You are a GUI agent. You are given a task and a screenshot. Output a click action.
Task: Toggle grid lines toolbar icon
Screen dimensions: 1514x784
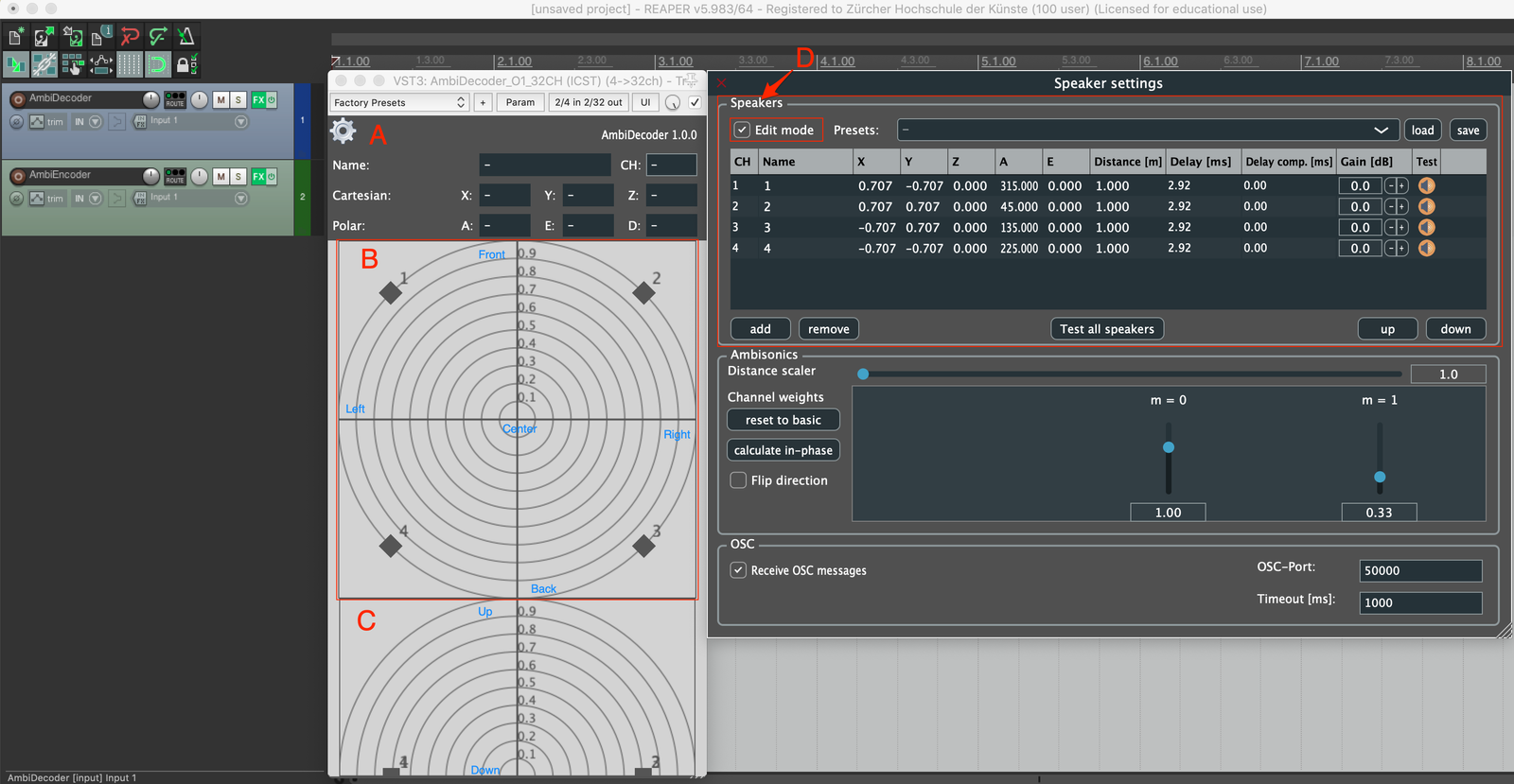pyautogui.click(x=130, y=64)
